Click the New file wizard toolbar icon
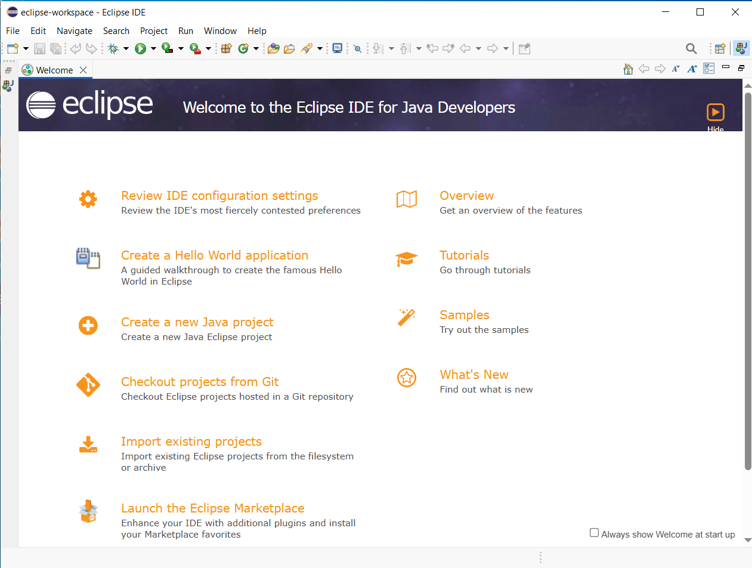Image resolution: width=752 pixels, height=568 pixels. (13, 48)
